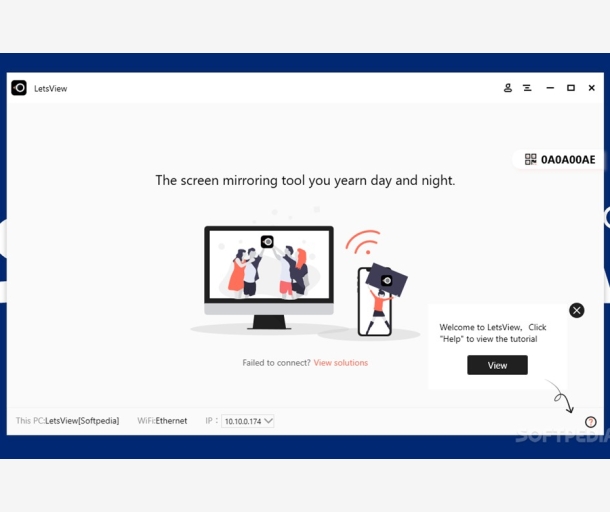Open the View solutions link
The width and height of the screenshot is (610, 512).
340,363
